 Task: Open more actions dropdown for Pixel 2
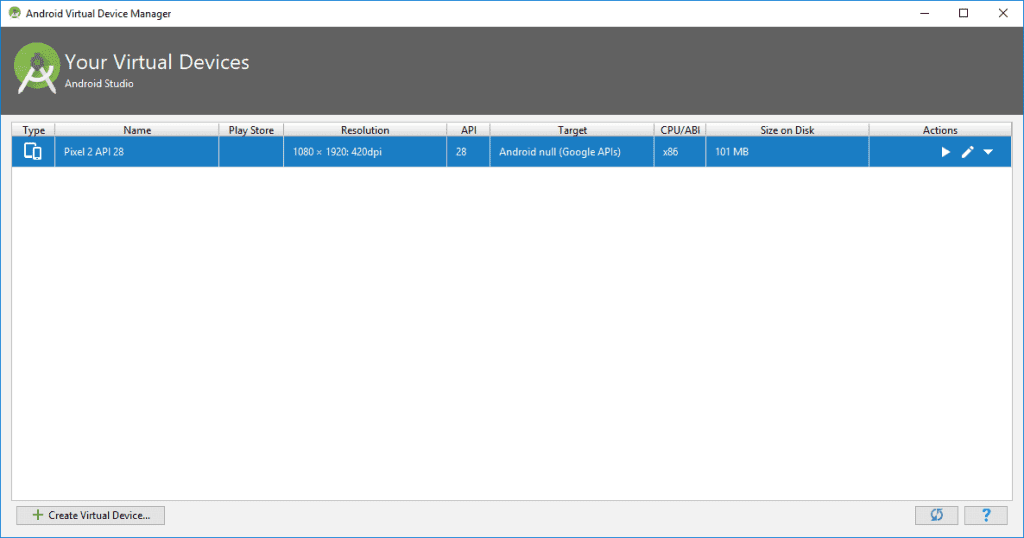[988, 152]
